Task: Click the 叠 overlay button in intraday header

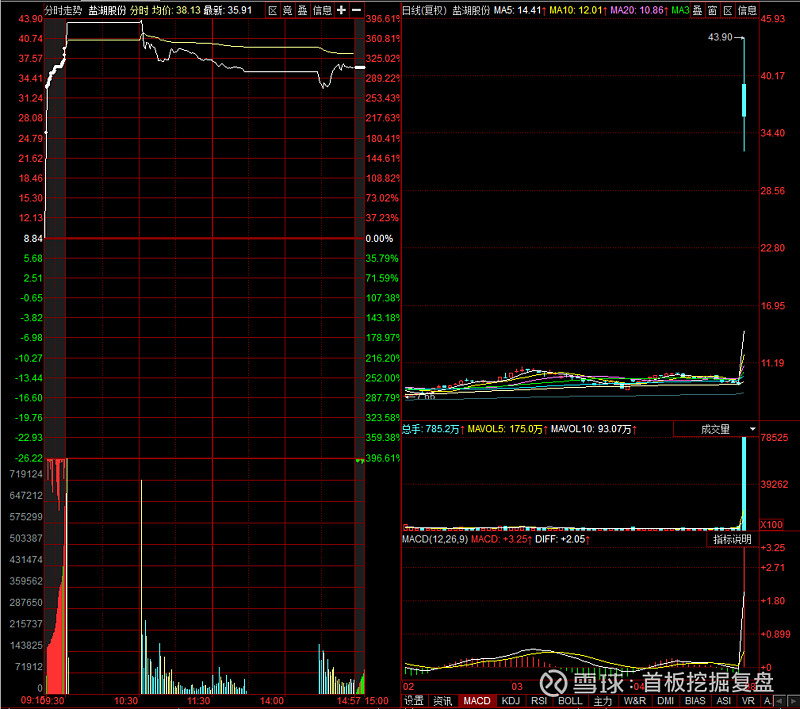Action: tap(303, 10)
